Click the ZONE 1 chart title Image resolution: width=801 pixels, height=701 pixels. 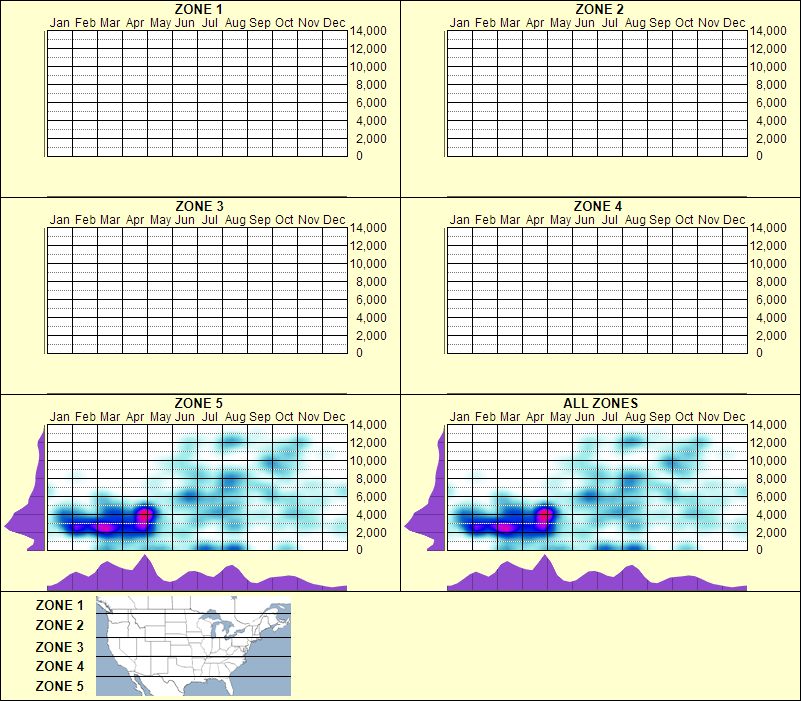tap(199, 10)
